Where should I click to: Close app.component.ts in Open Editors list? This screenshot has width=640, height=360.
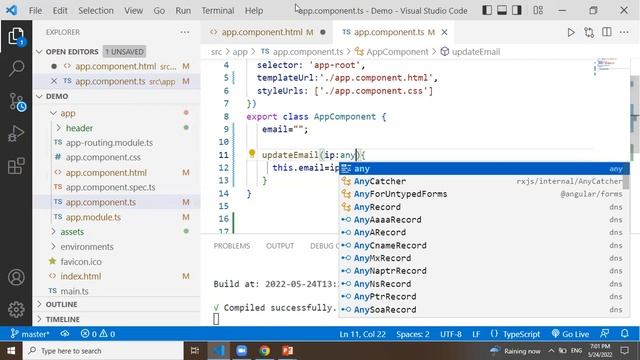pyautogui.click(x=54, y=81)
